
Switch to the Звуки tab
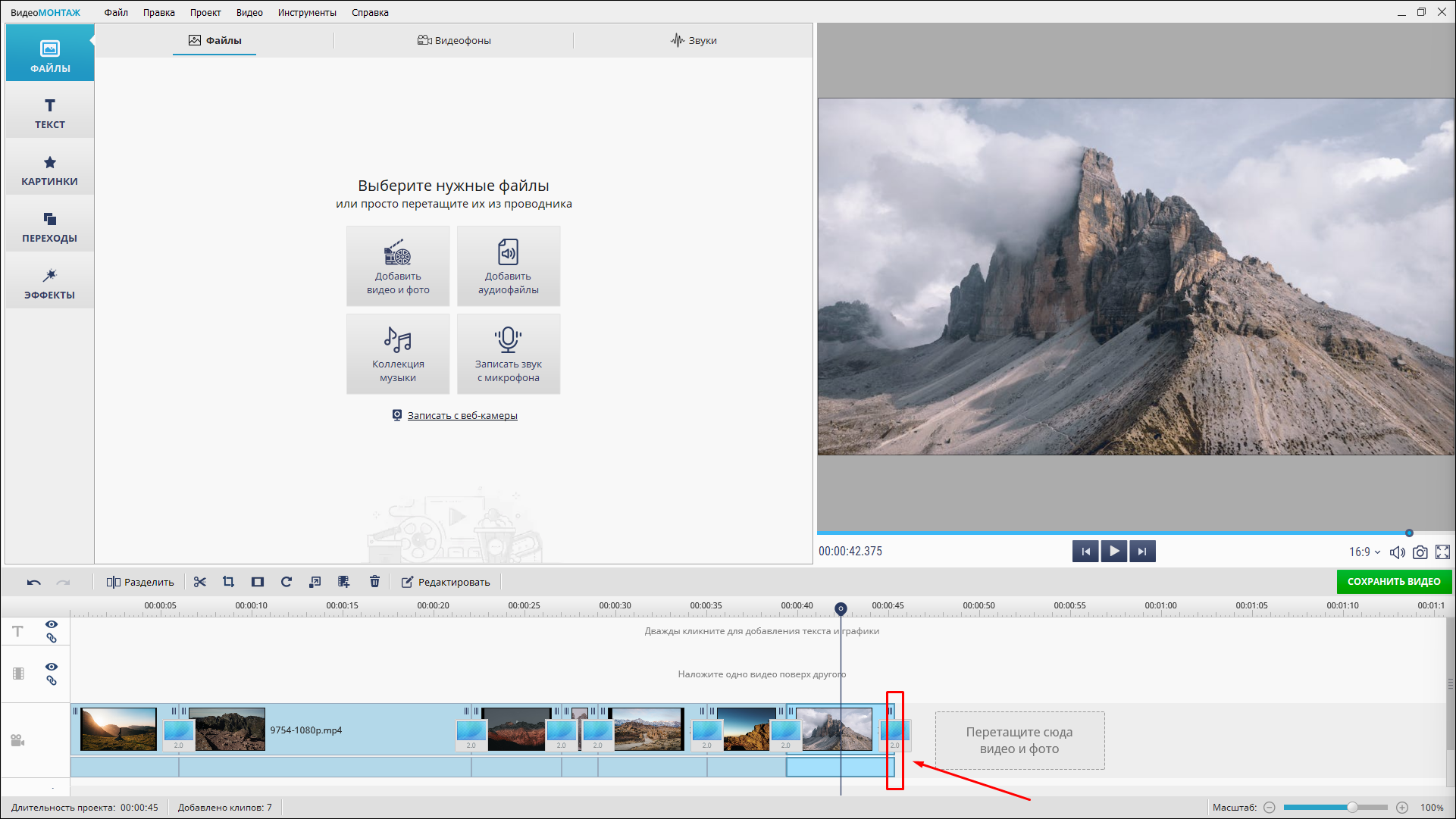tap(694, 40)
